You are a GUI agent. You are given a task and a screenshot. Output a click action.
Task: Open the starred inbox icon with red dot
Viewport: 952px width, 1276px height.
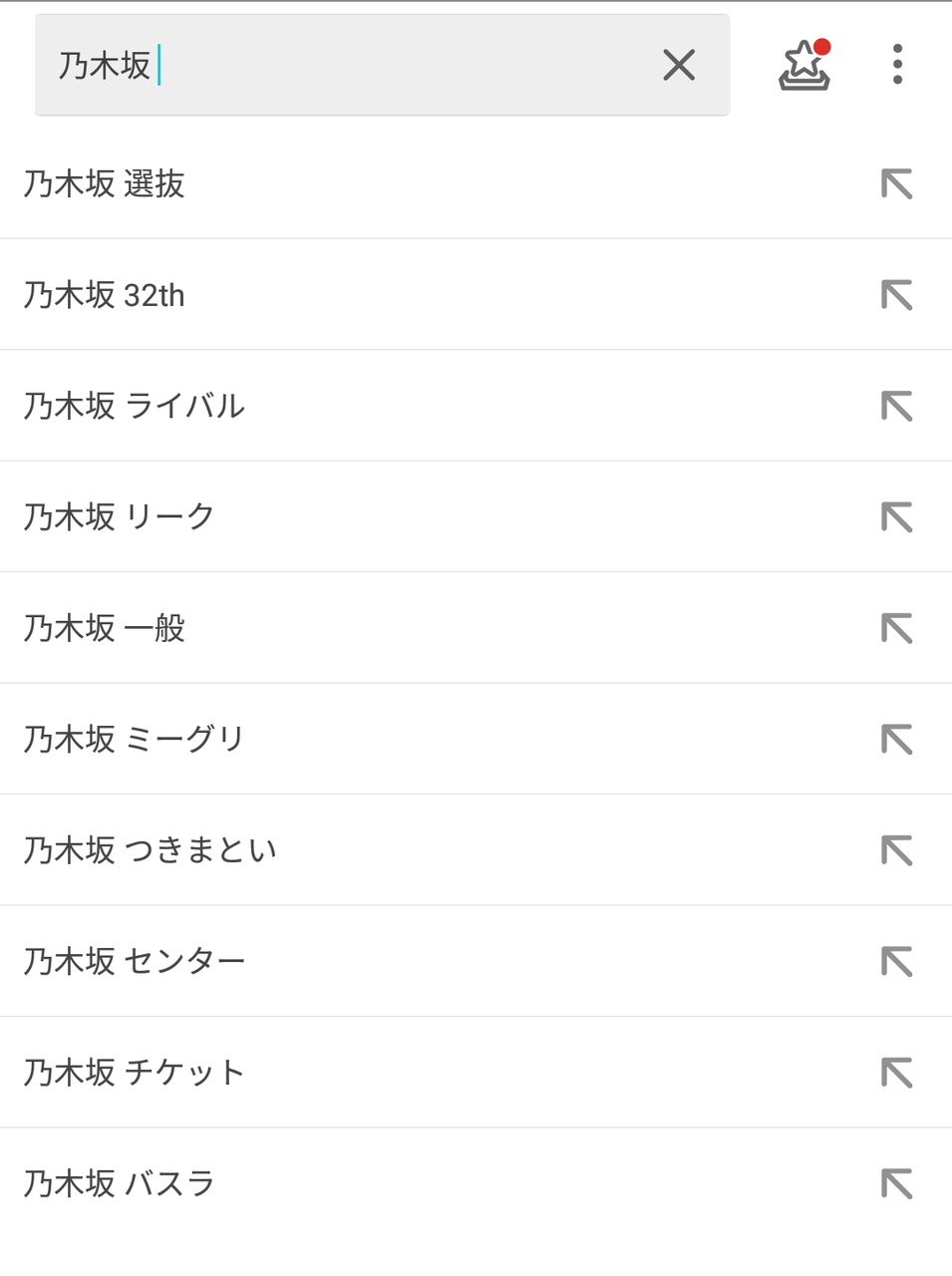pyautogui.click(x=803, y=66)
